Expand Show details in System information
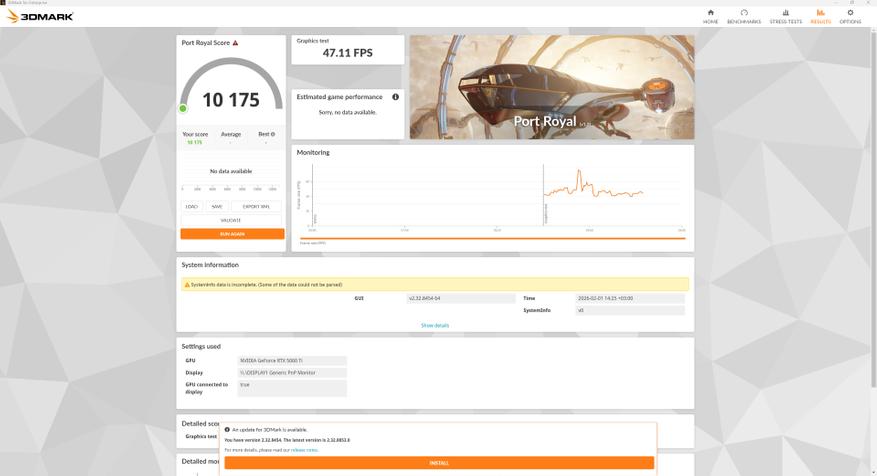The height and width of the screenshot is (476, 877). point(435,325)
